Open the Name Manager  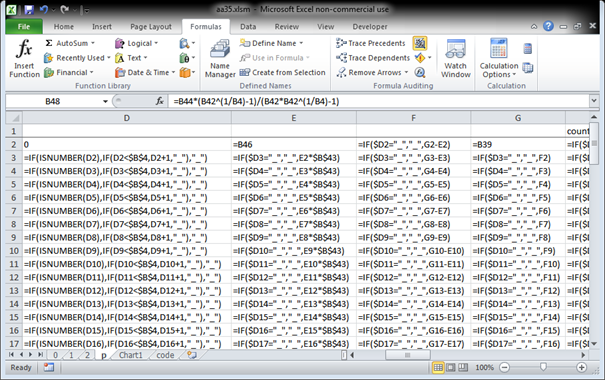[220, 58]
